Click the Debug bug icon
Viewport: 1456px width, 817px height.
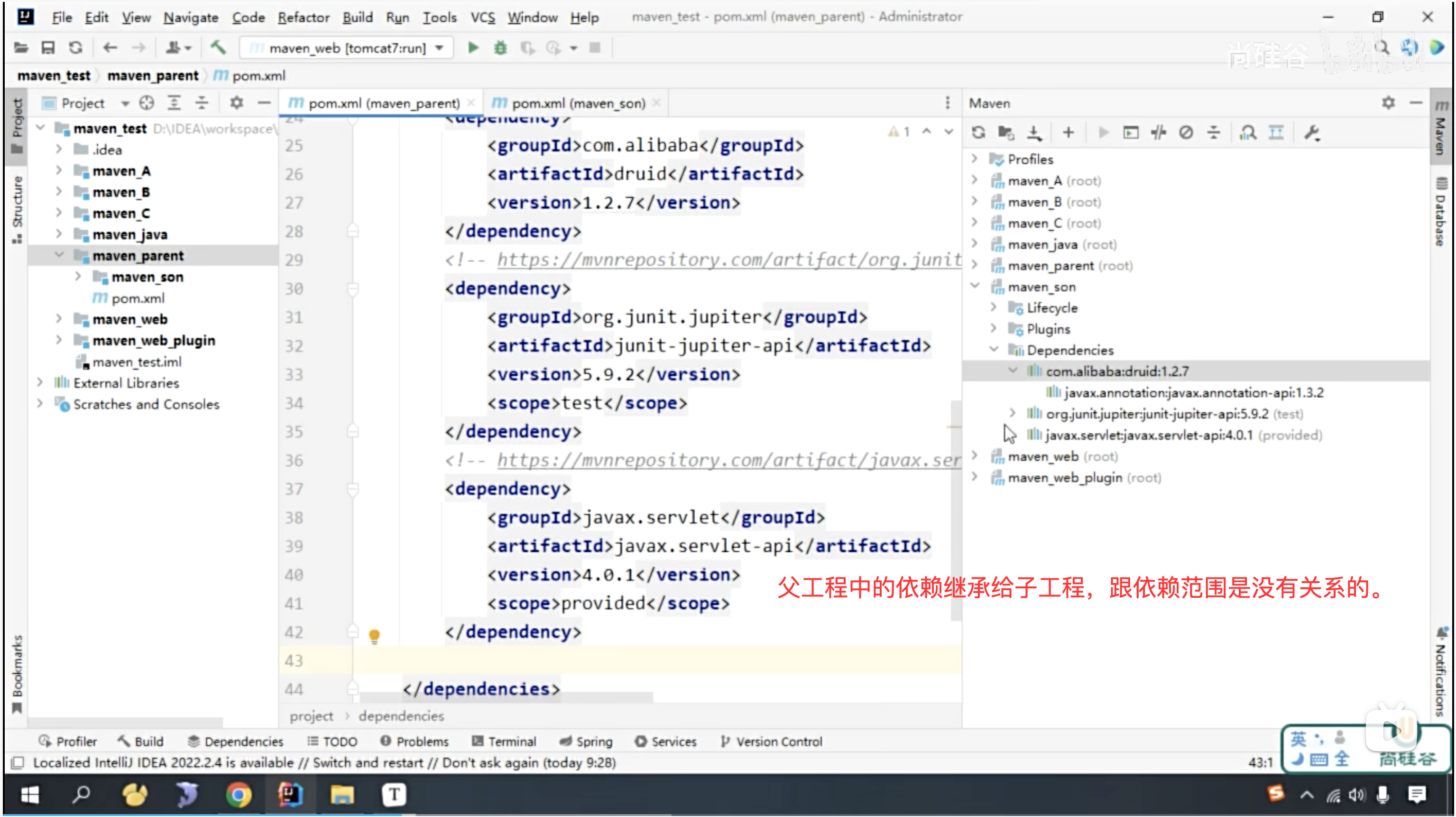click(x=500, y=48)
